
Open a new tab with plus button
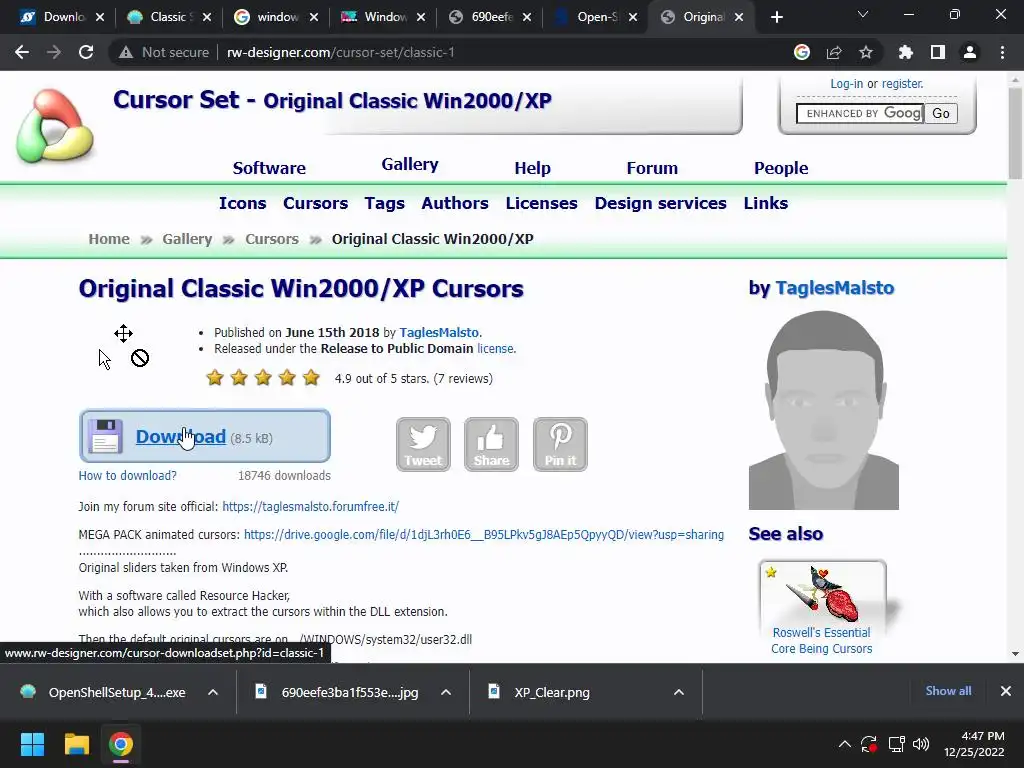[x=776, y=17]
